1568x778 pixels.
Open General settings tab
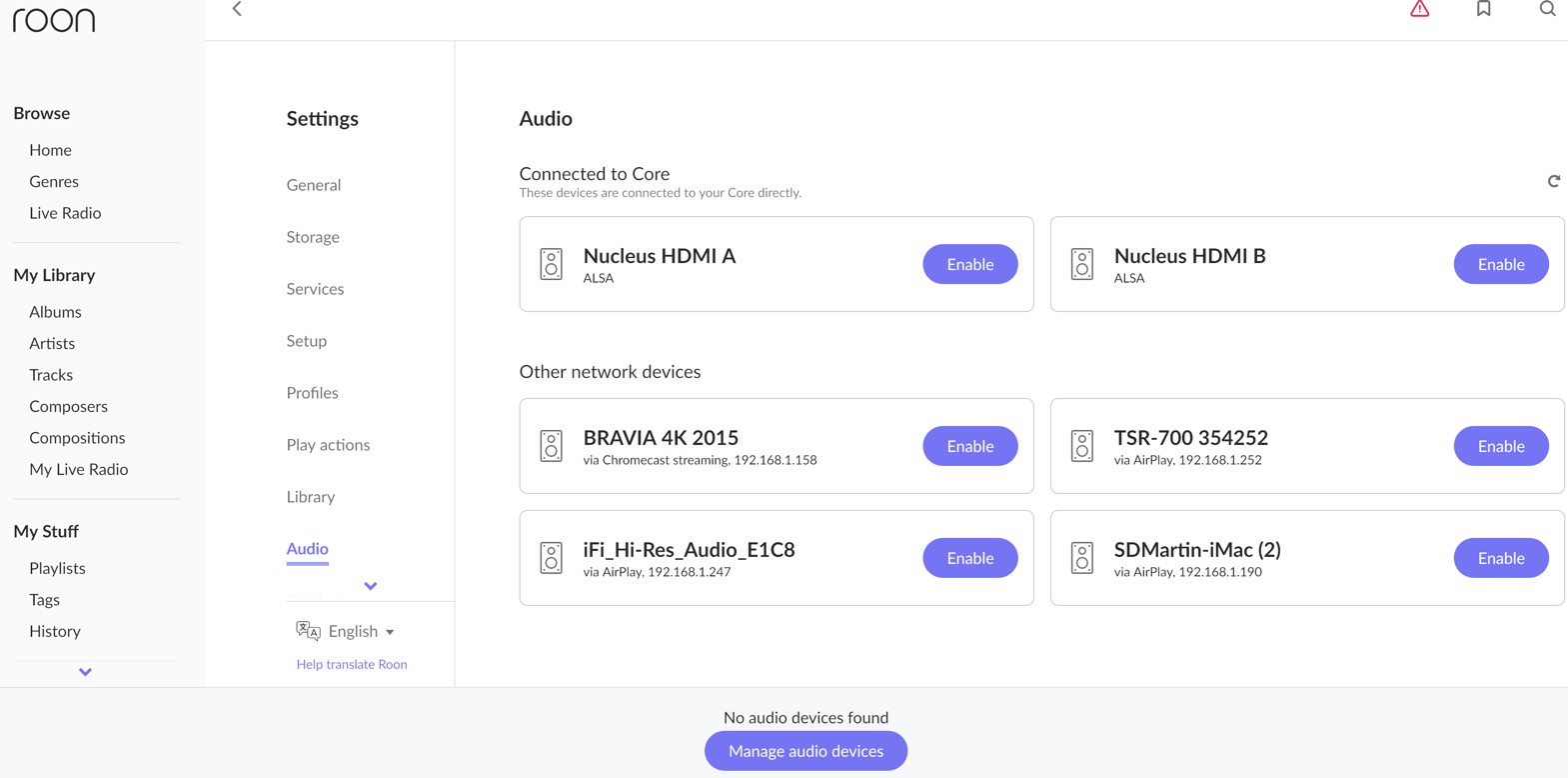(x=314, y=185)
